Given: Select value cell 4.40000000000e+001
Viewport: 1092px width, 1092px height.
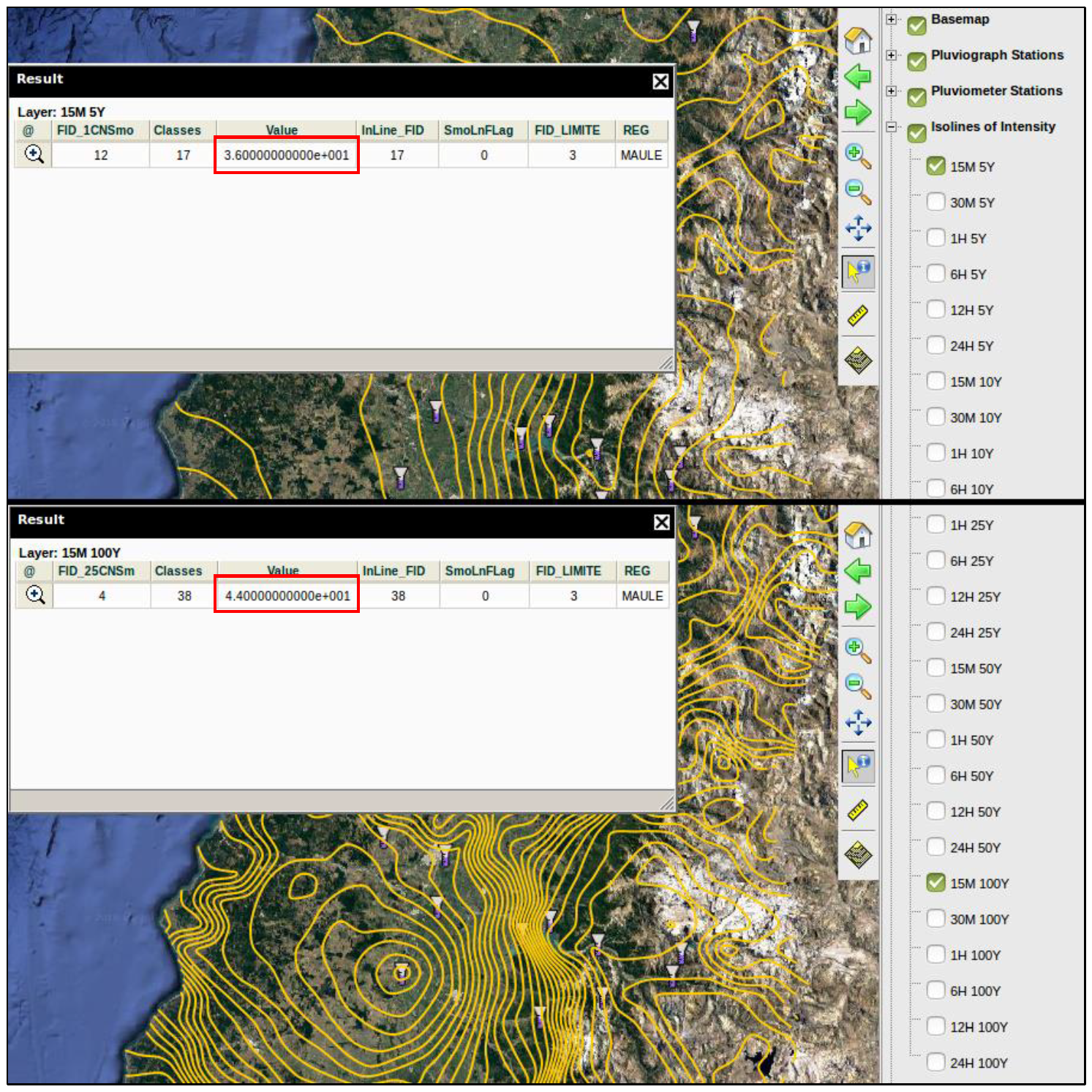Looking at the screenshot, I should [x=287, y=596].
